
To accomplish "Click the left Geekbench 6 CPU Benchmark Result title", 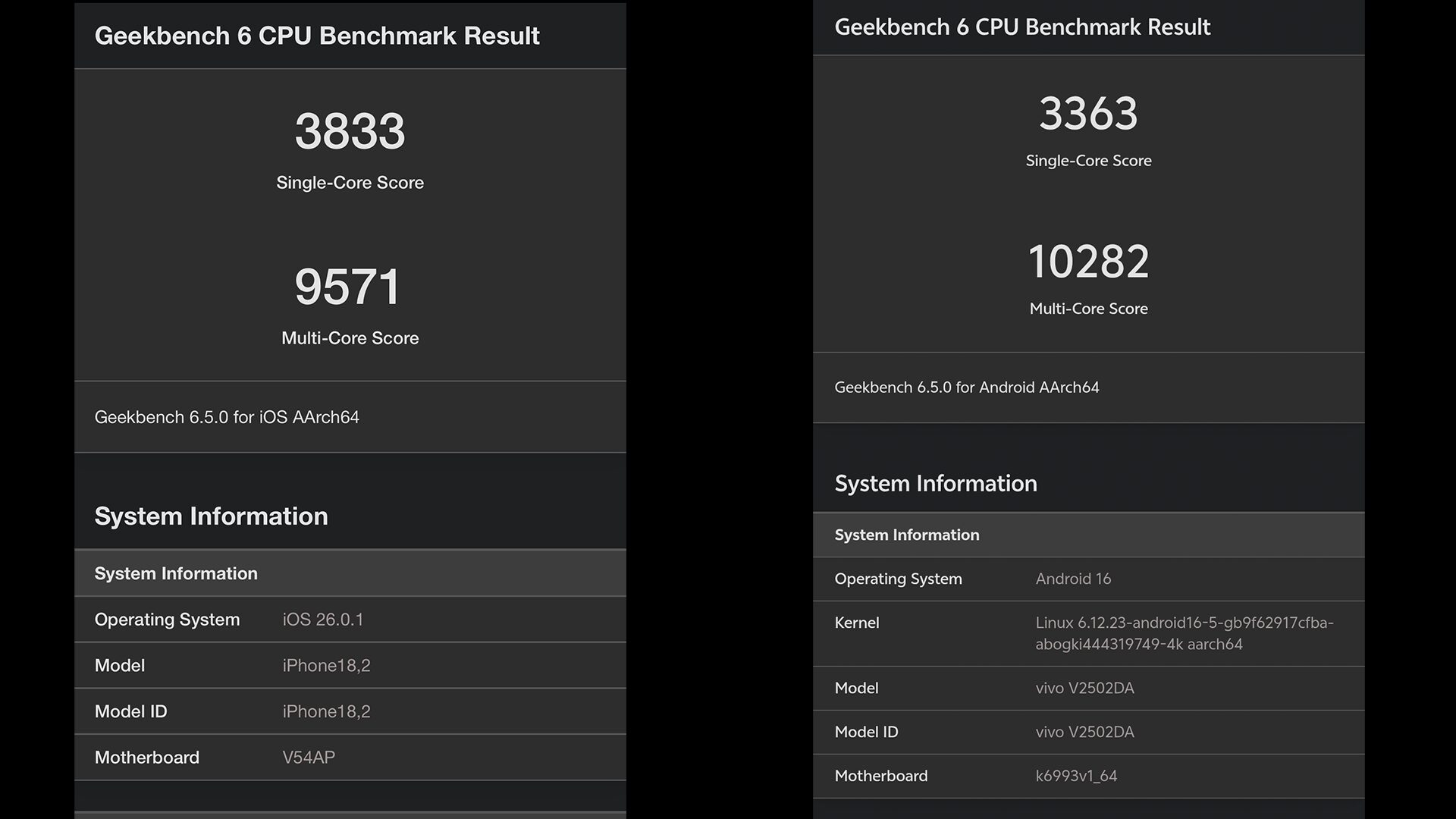I will [x=316, y=36].
